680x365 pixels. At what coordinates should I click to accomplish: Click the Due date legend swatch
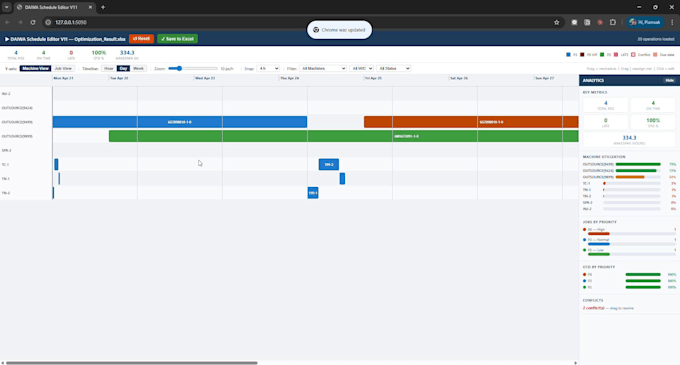click(655, 55)
